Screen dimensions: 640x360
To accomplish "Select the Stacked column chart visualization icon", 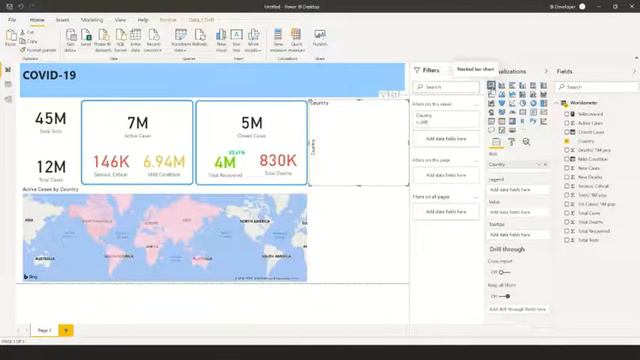I will pos(502,85).
